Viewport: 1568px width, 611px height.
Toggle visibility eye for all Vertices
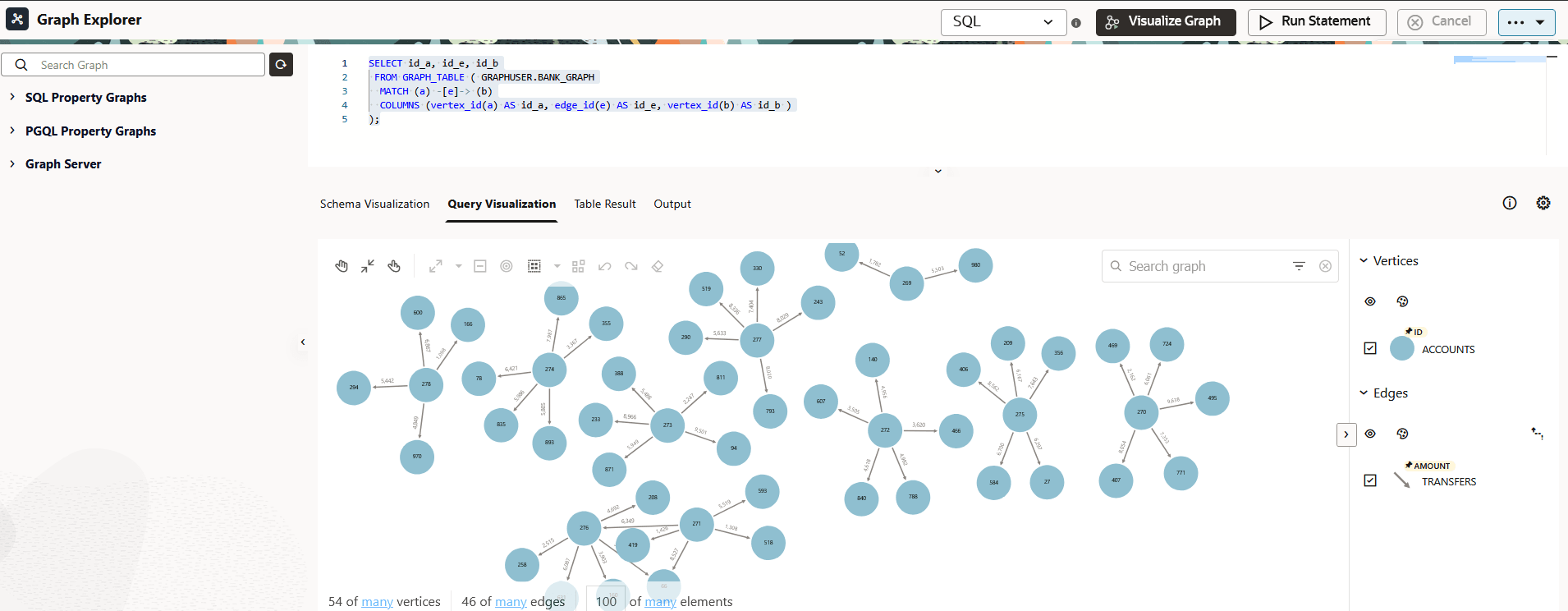(1370, 301)
